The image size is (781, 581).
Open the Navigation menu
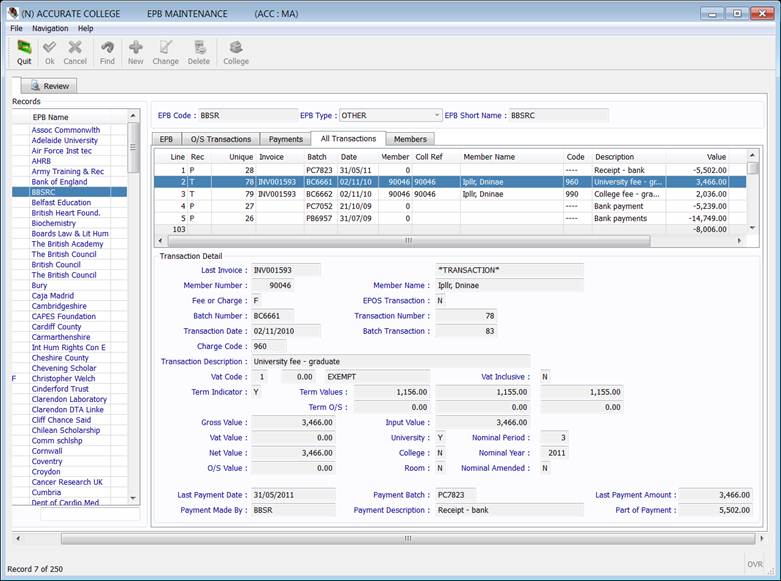tap(50, 28)
